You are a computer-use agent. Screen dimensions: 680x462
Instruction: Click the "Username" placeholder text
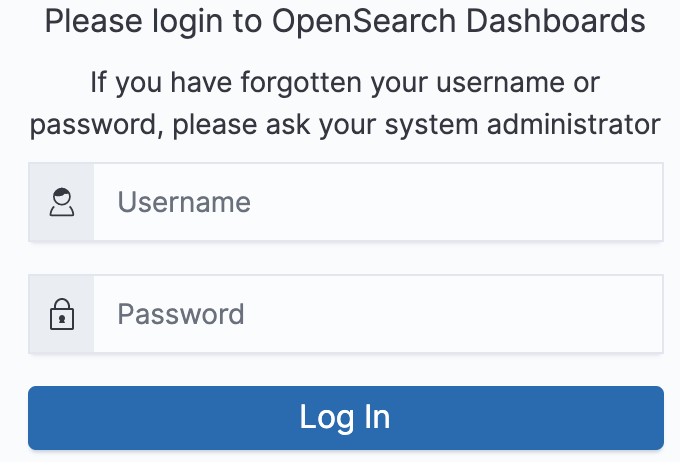pyautogui.click(x=184, y=203)
